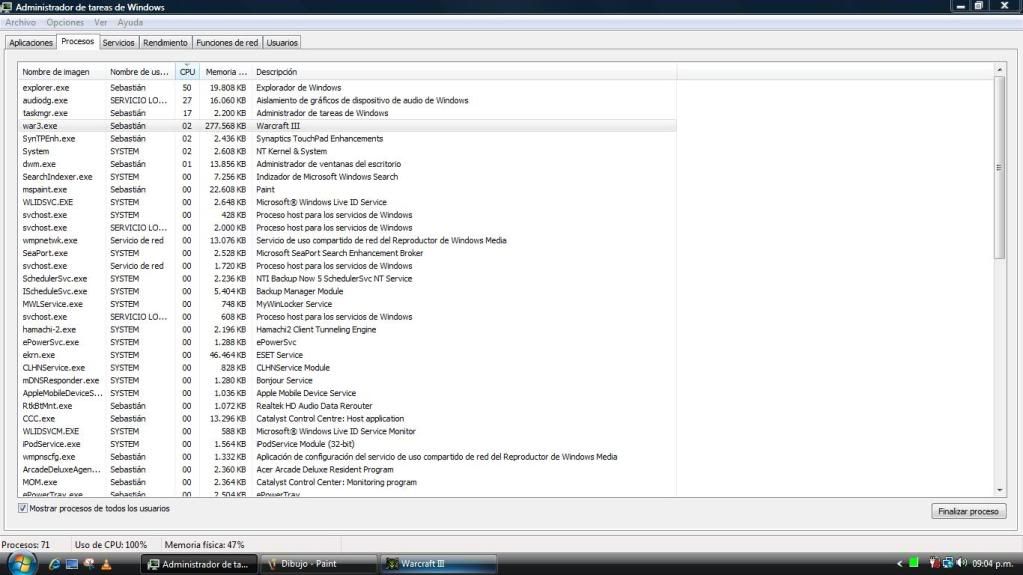The image size is (1023, 575).
Task: Switch to the Rendimiento tab
Action: 165,43
